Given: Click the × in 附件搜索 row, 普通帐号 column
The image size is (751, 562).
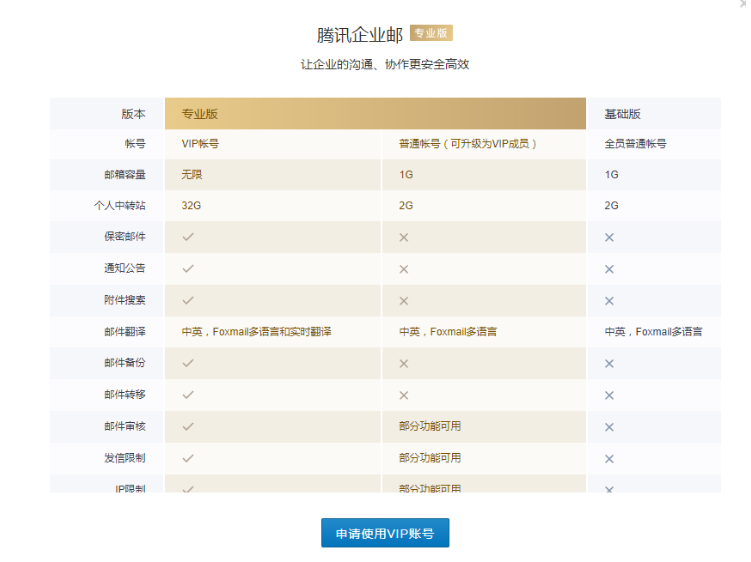Looking at the screenshot, I should pyautogui.click(x=404, y=301).
